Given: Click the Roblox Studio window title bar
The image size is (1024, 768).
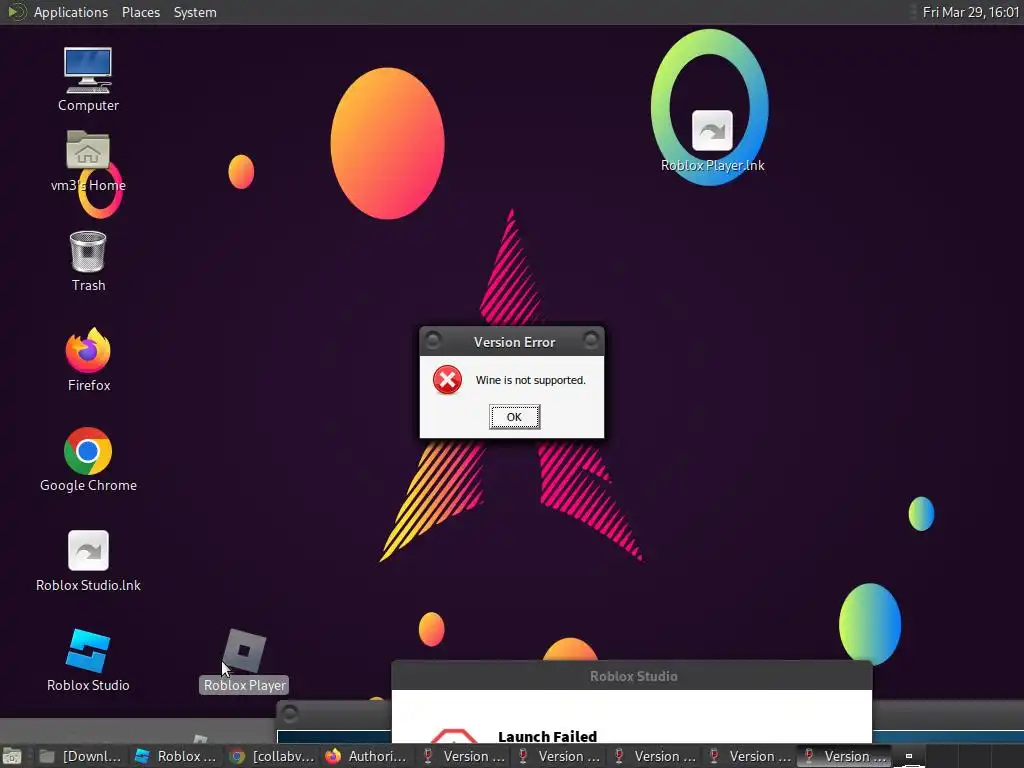Looking at the screenshot, I should 632,676.
